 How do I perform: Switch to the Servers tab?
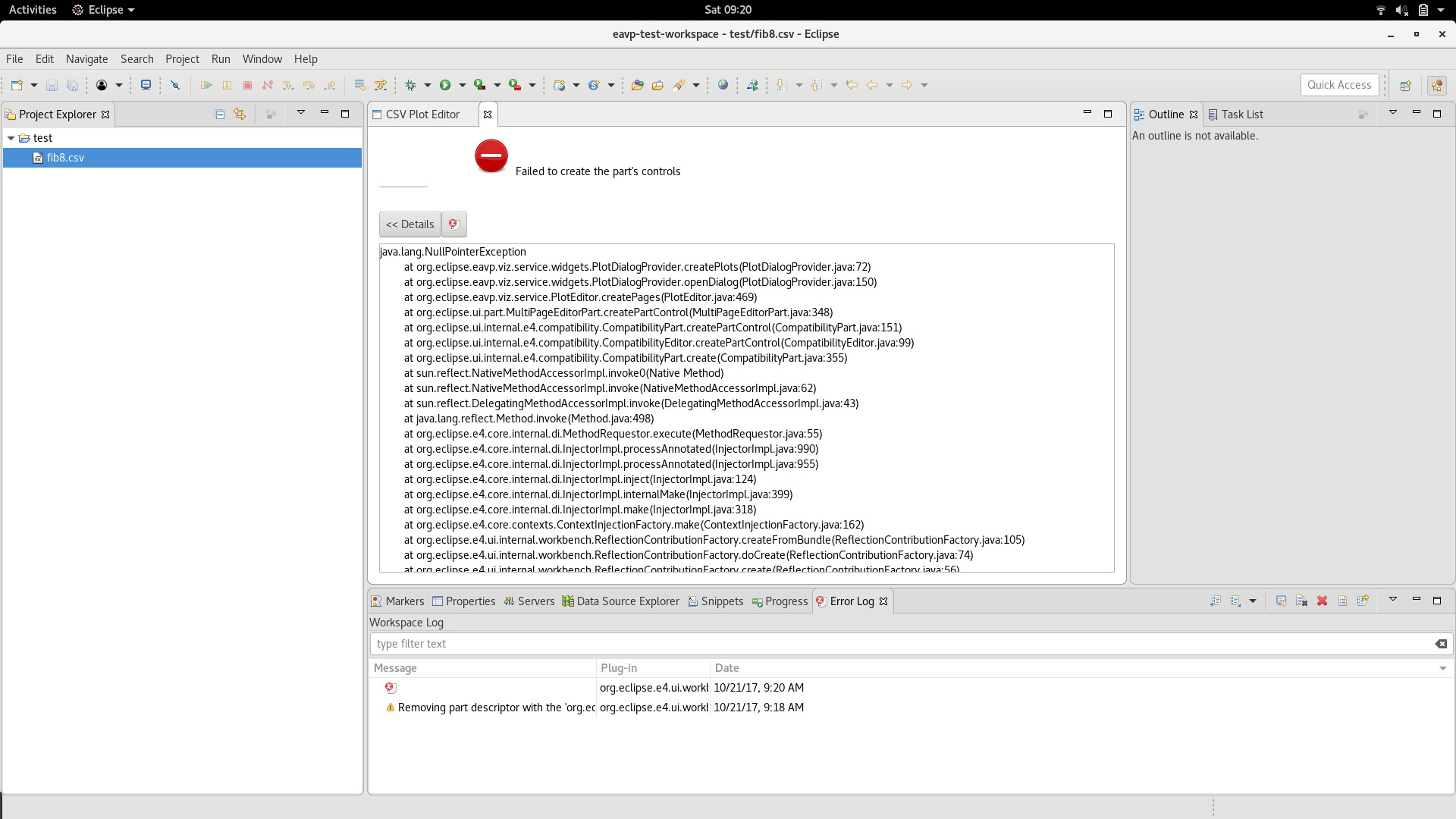tap(529, 601)
